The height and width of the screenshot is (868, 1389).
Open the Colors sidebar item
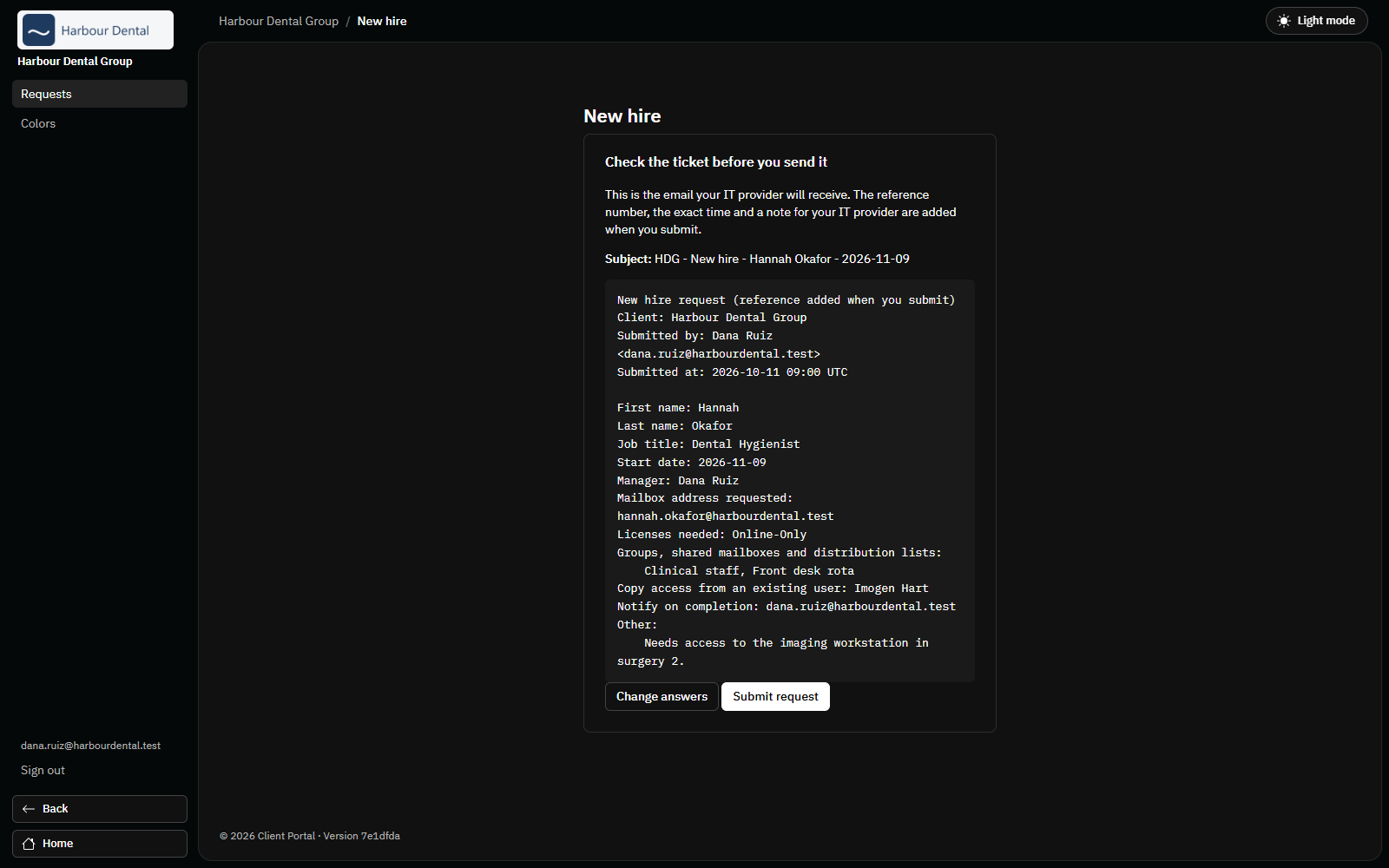100,123
